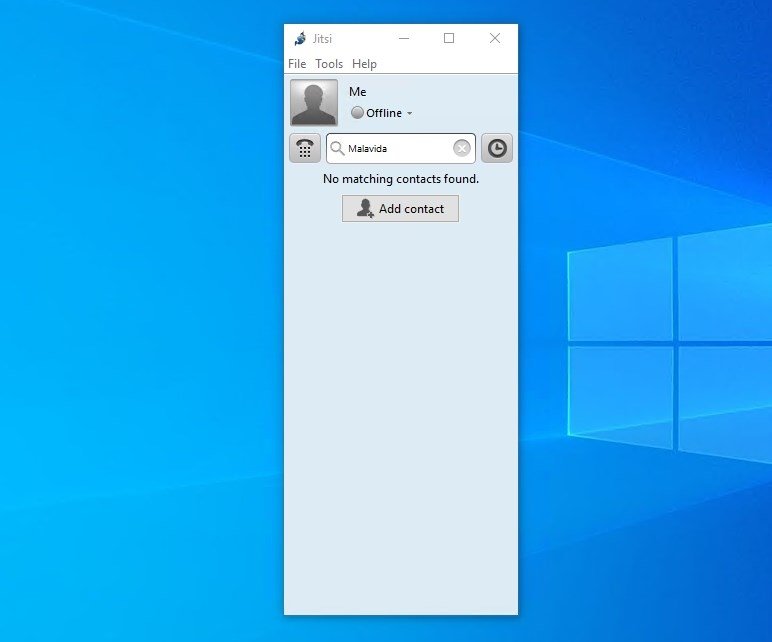Open the Tools menu
772x642 pixels.
pos(329,64)
